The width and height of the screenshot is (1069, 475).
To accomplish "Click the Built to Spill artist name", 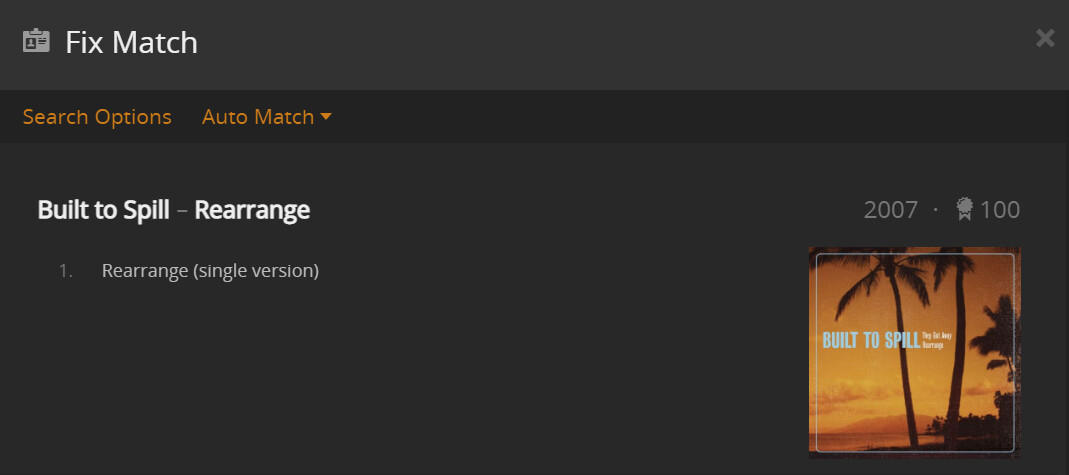I will [x=105, y=210].
